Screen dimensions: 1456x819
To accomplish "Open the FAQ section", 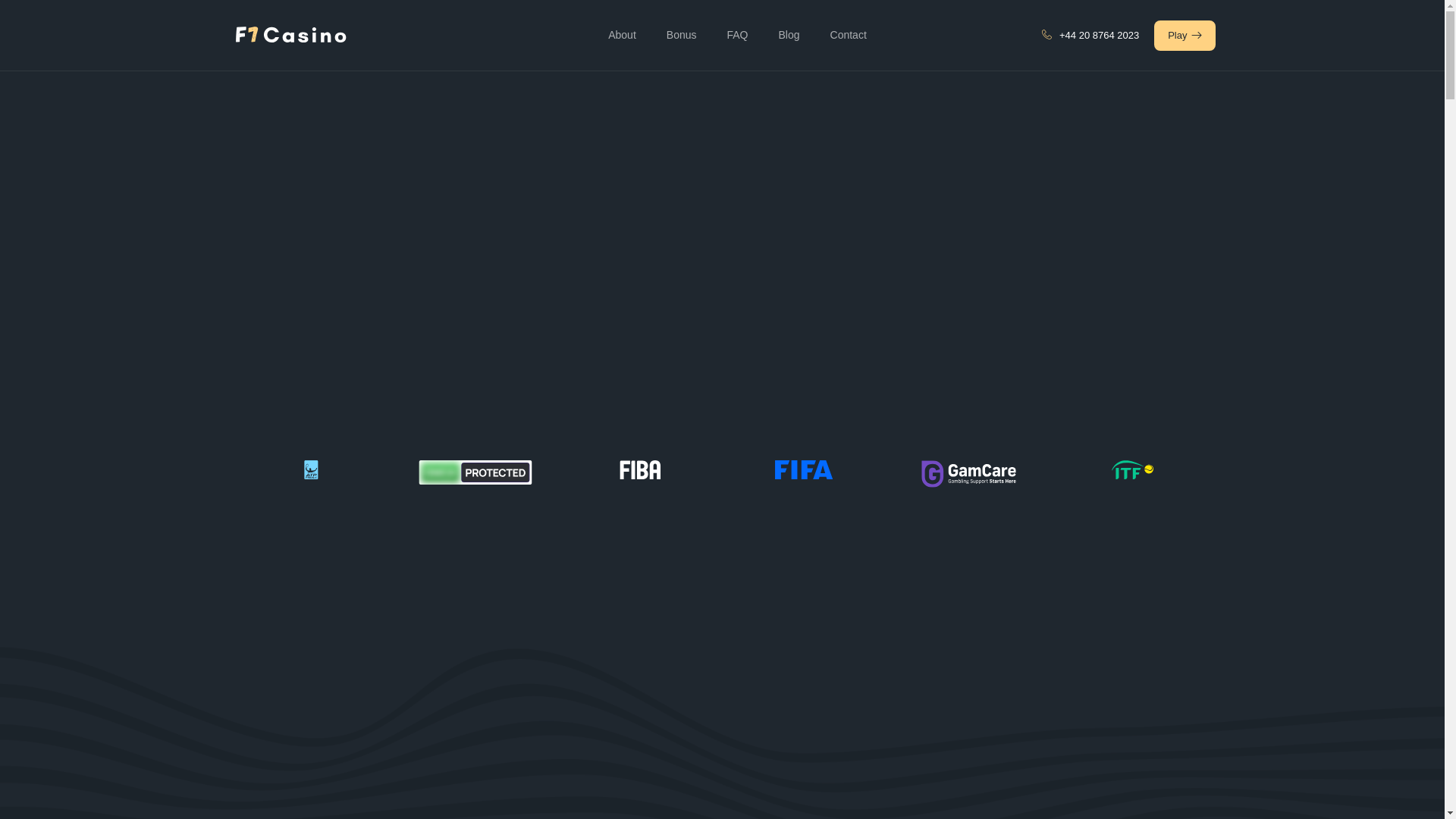I will [x=737, y=35].
